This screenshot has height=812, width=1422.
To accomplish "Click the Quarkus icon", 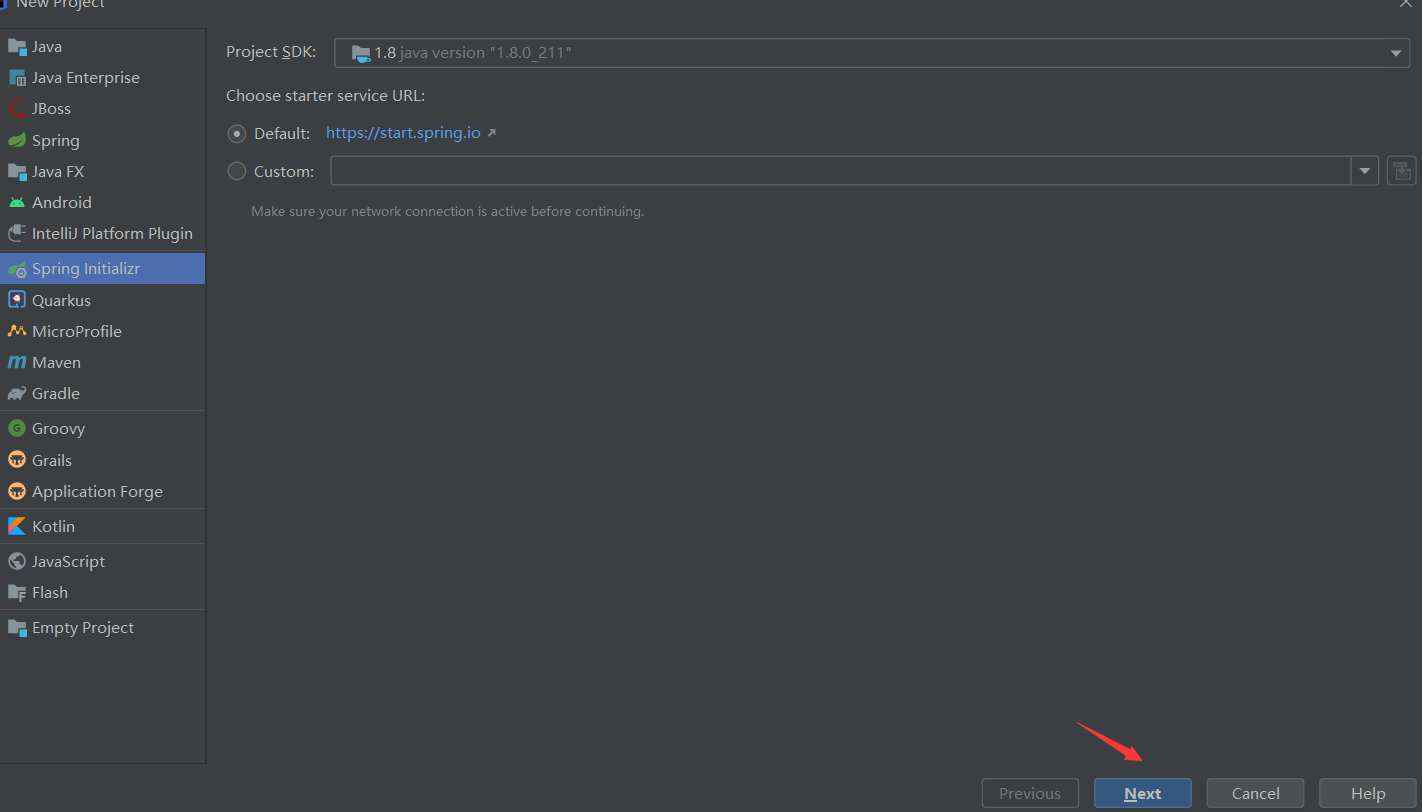I will 16,300.
